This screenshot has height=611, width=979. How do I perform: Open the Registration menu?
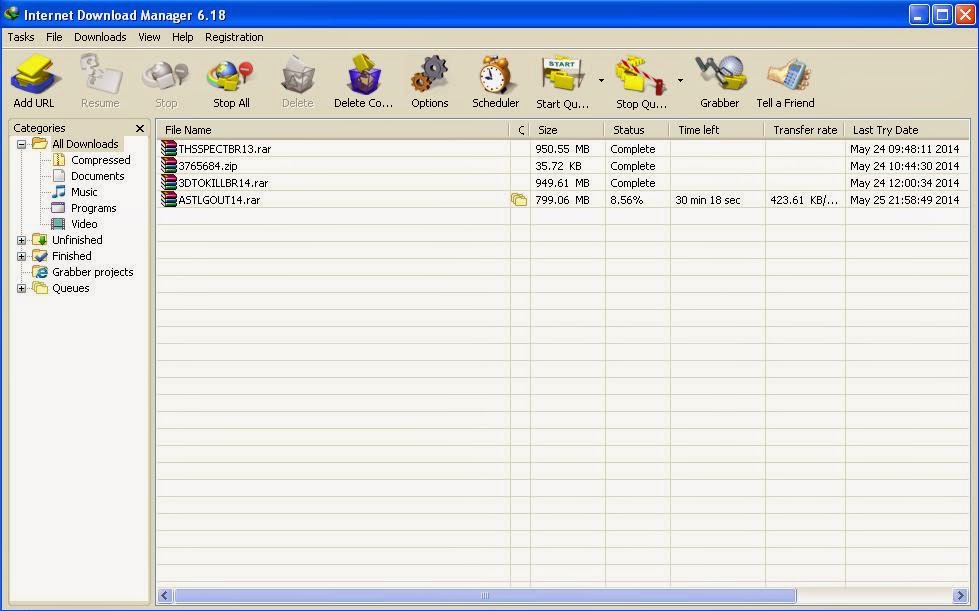[234, 37]
